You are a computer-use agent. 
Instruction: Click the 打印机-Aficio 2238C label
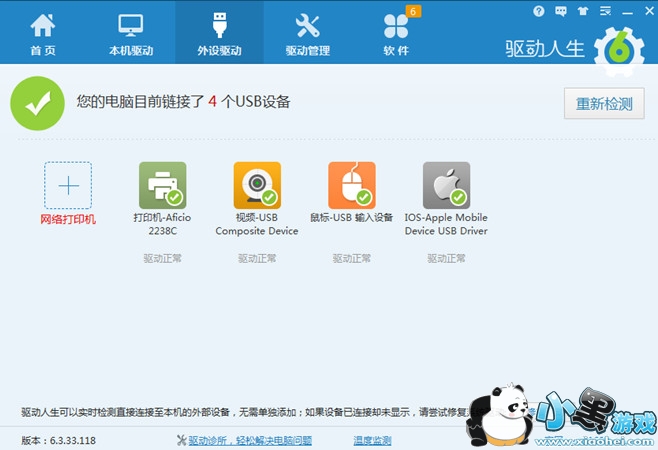pyautogui.click(x=162, y=224)
